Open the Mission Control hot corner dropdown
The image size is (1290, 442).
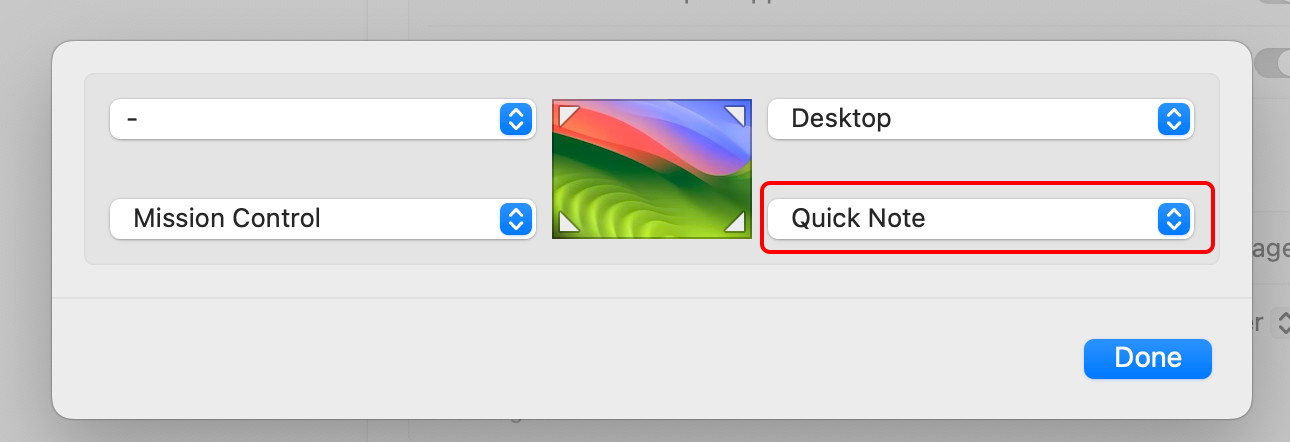[323, 219]
